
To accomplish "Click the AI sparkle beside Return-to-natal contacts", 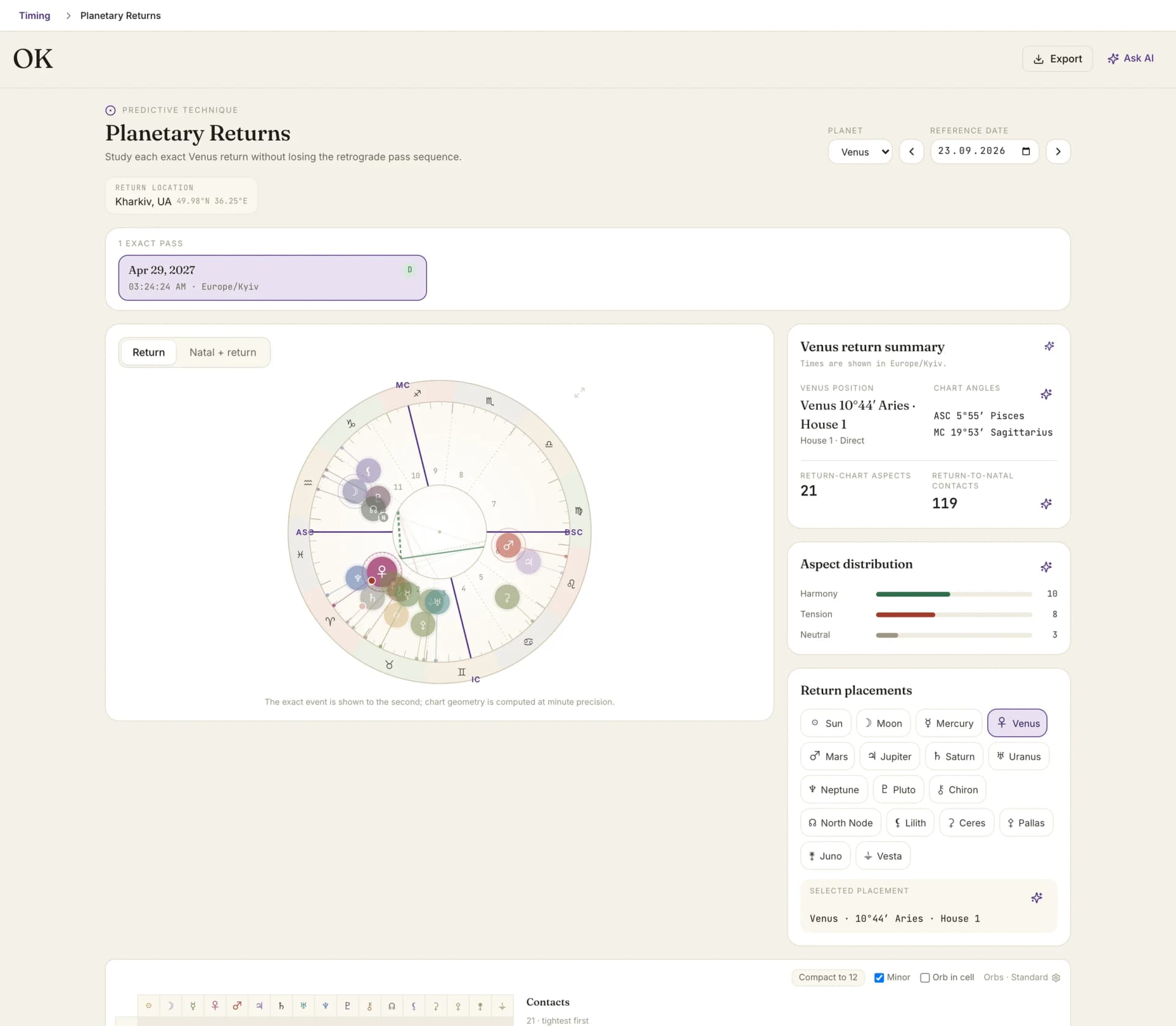I will [1046, 504].
